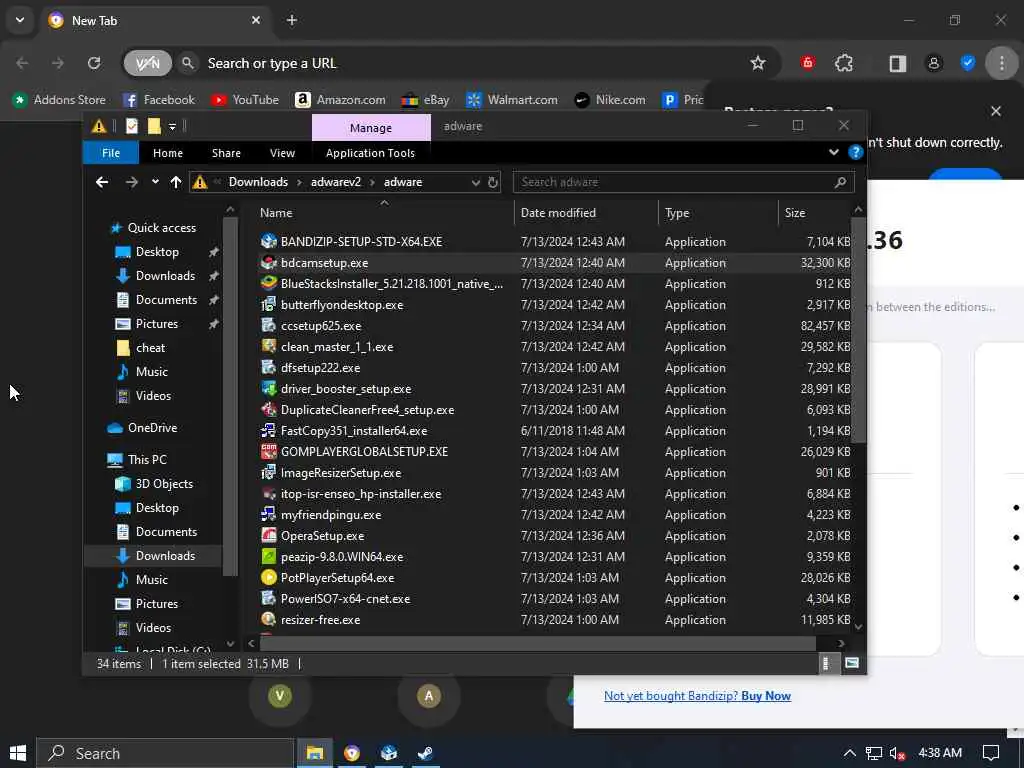Click the clean_master_1_1.exe file icon
Viewport: 1024px width, 768px height.
point(268,346)
